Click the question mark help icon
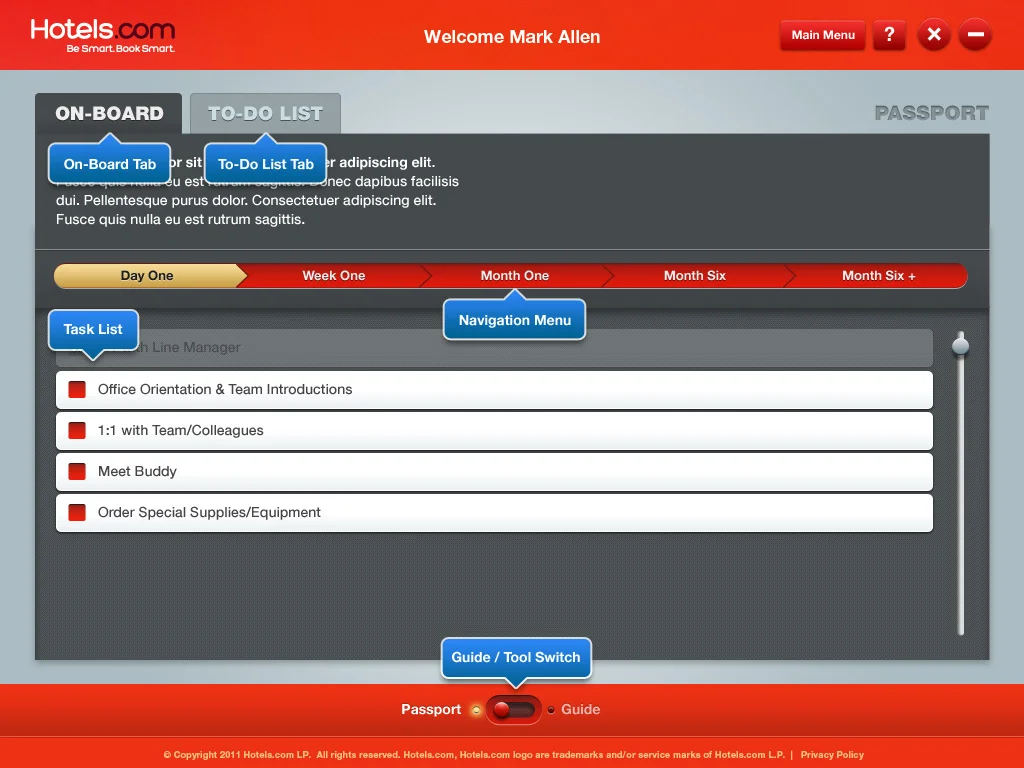 [889, 35]
